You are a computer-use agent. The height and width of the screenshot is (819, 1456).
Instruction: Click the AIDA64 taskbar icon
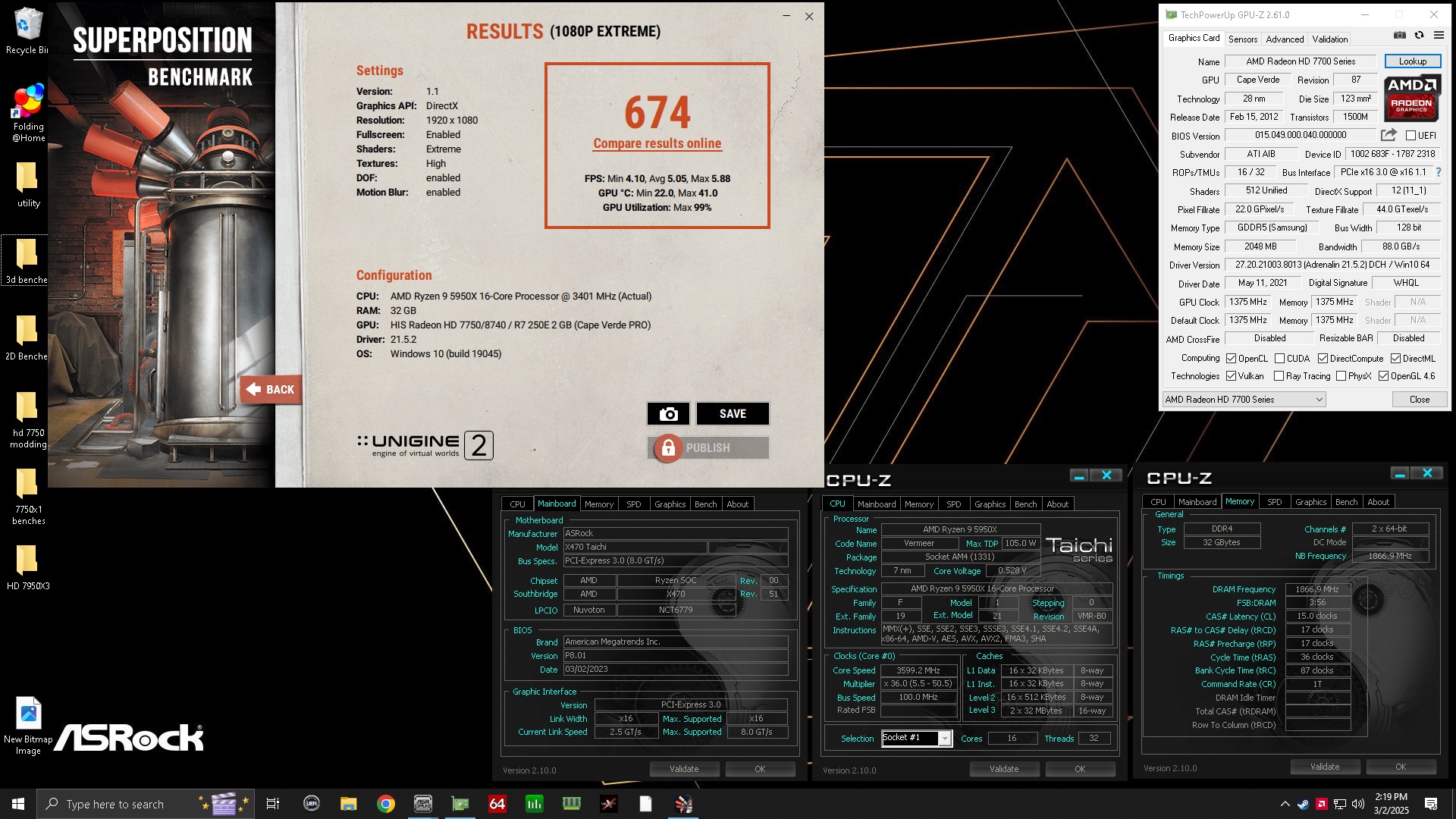tap(497, 804)
